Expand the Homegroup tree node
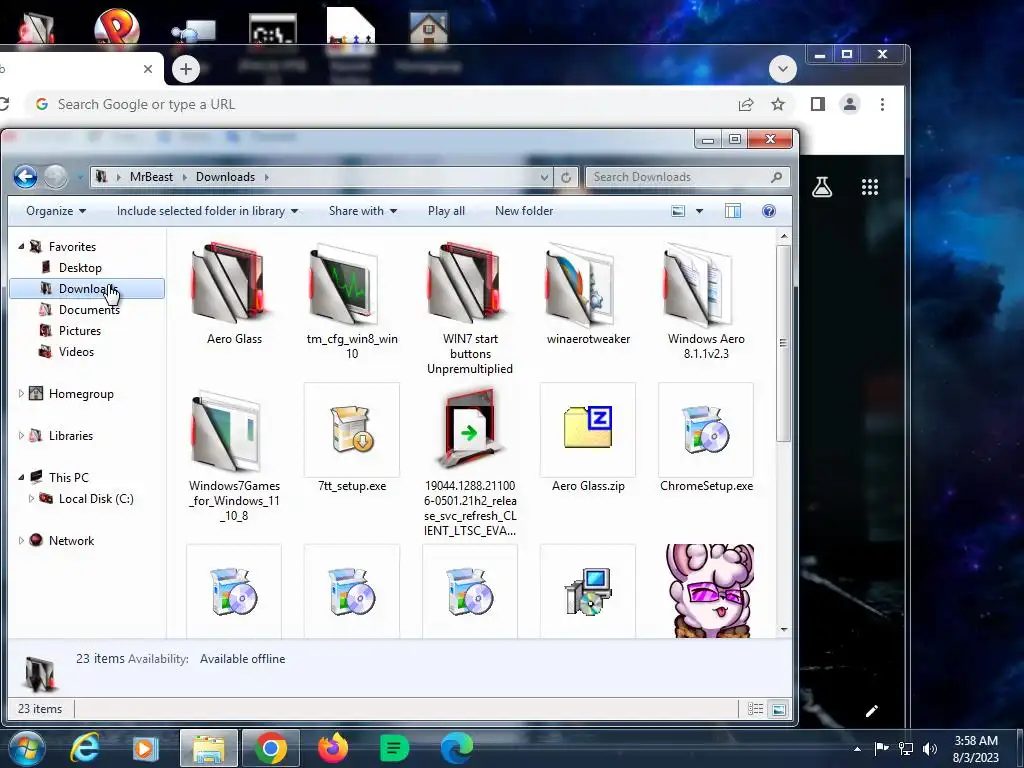 click(21, 393)
